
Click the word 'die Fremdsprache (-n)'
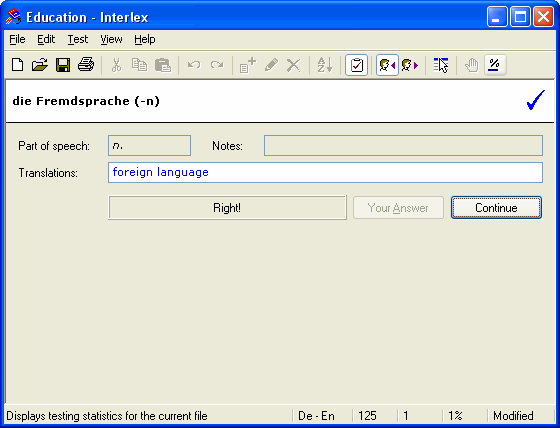86,101
